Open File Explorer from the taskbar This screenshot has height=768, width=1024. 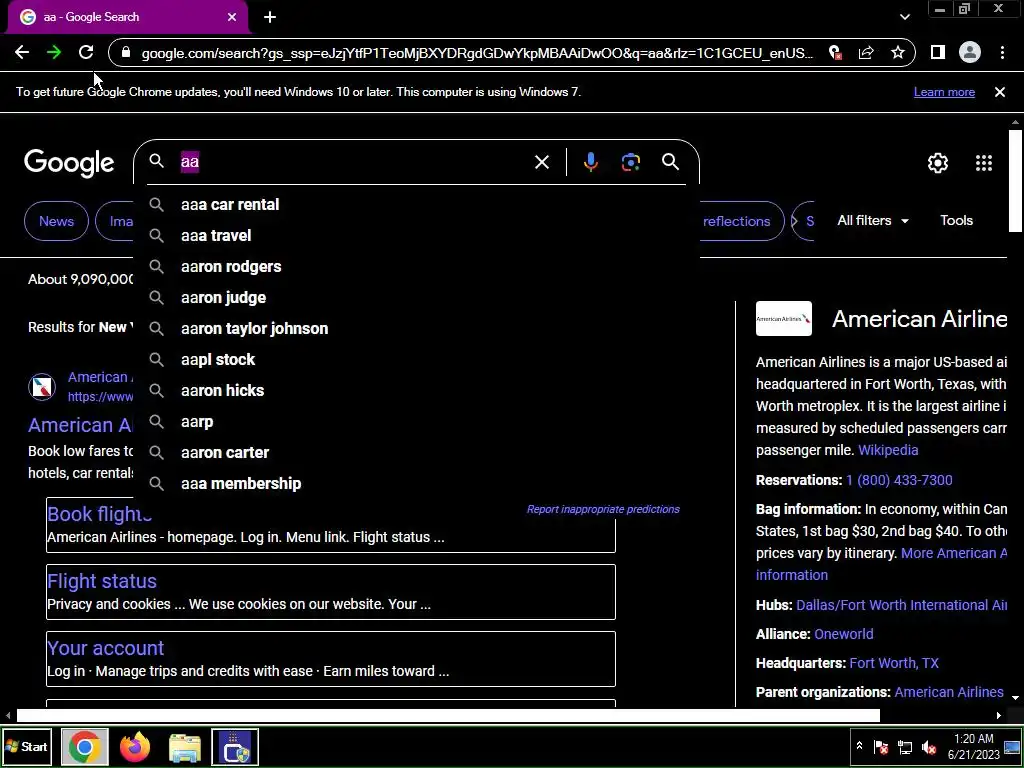tap(185, 747)
